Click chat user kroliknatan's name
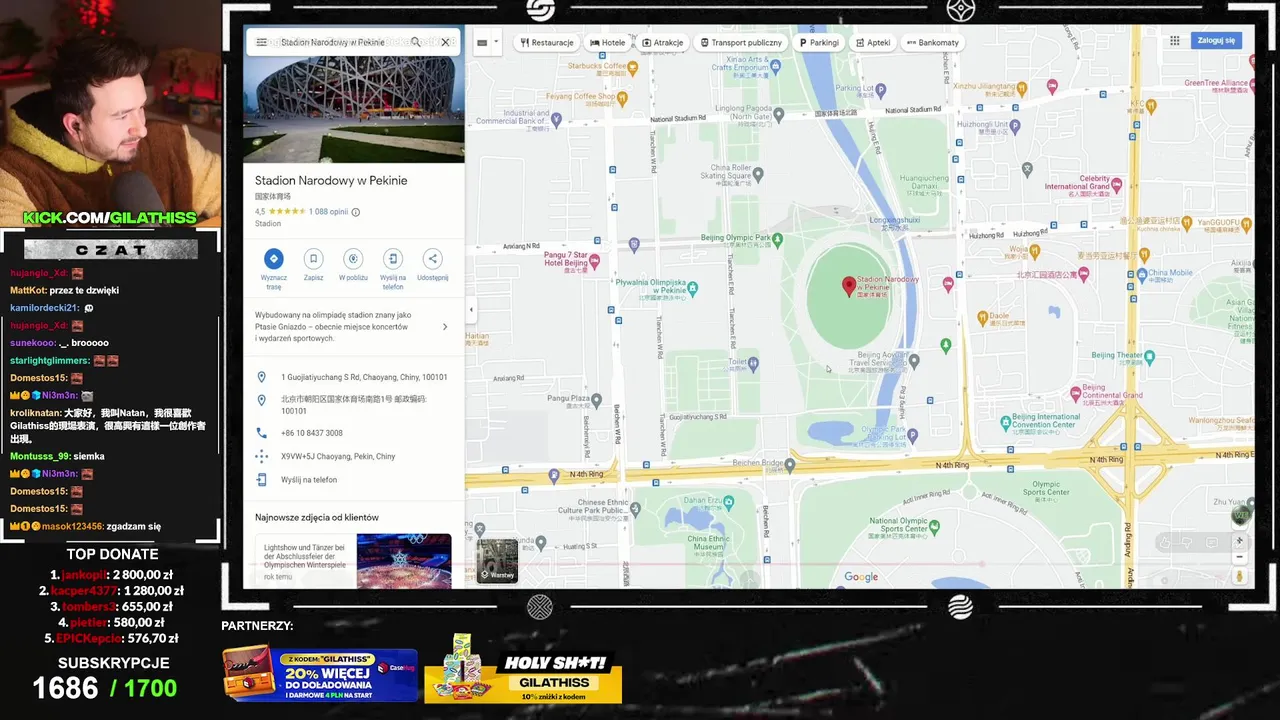The width and height of the screenshot is (1280, 720). (35, 413)
